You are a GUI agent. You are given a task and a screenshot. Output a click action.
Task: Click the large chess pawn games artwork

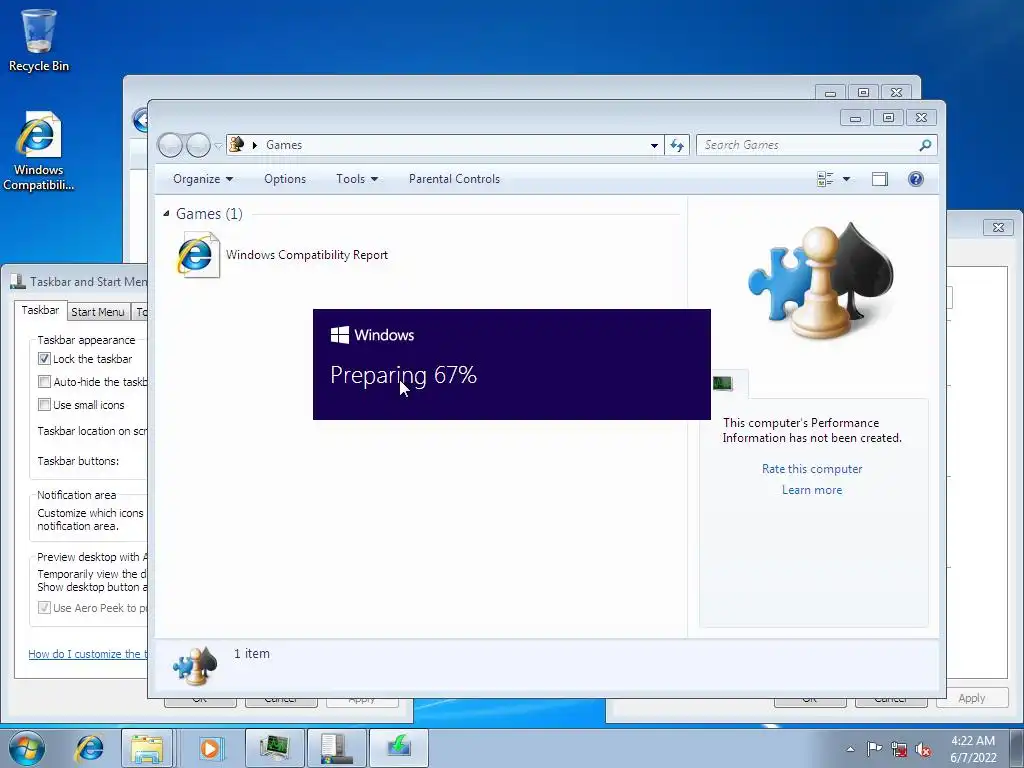[x=822, y=281]
